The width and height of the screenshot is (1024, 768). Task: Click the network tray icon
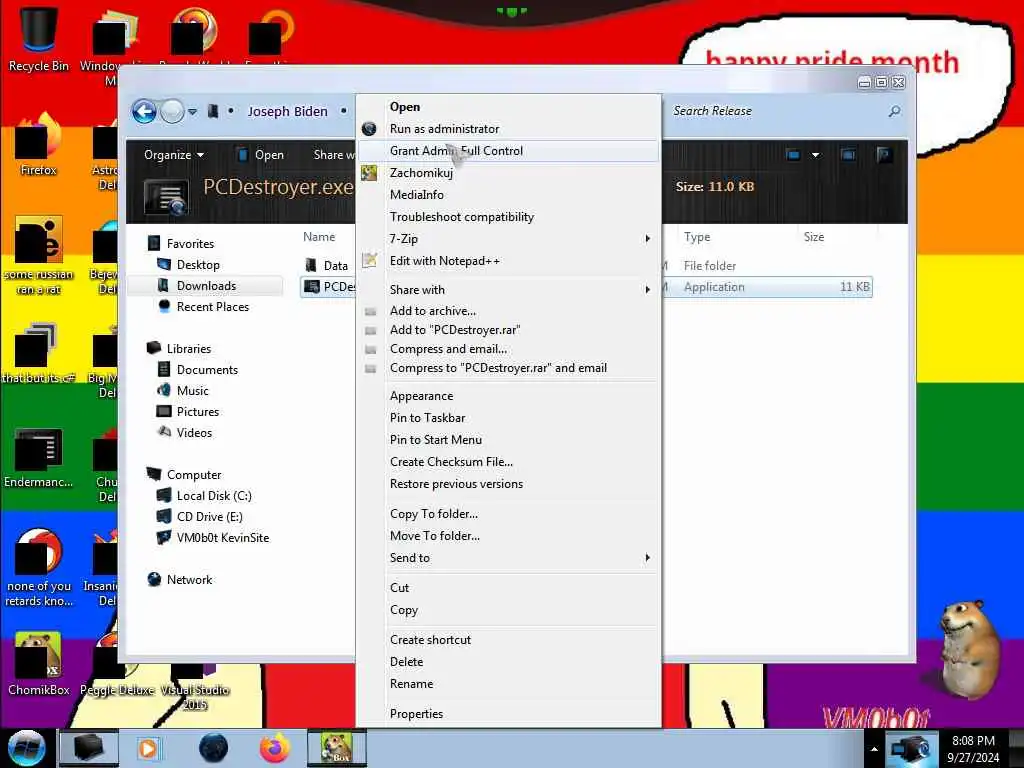coord(910,748)
